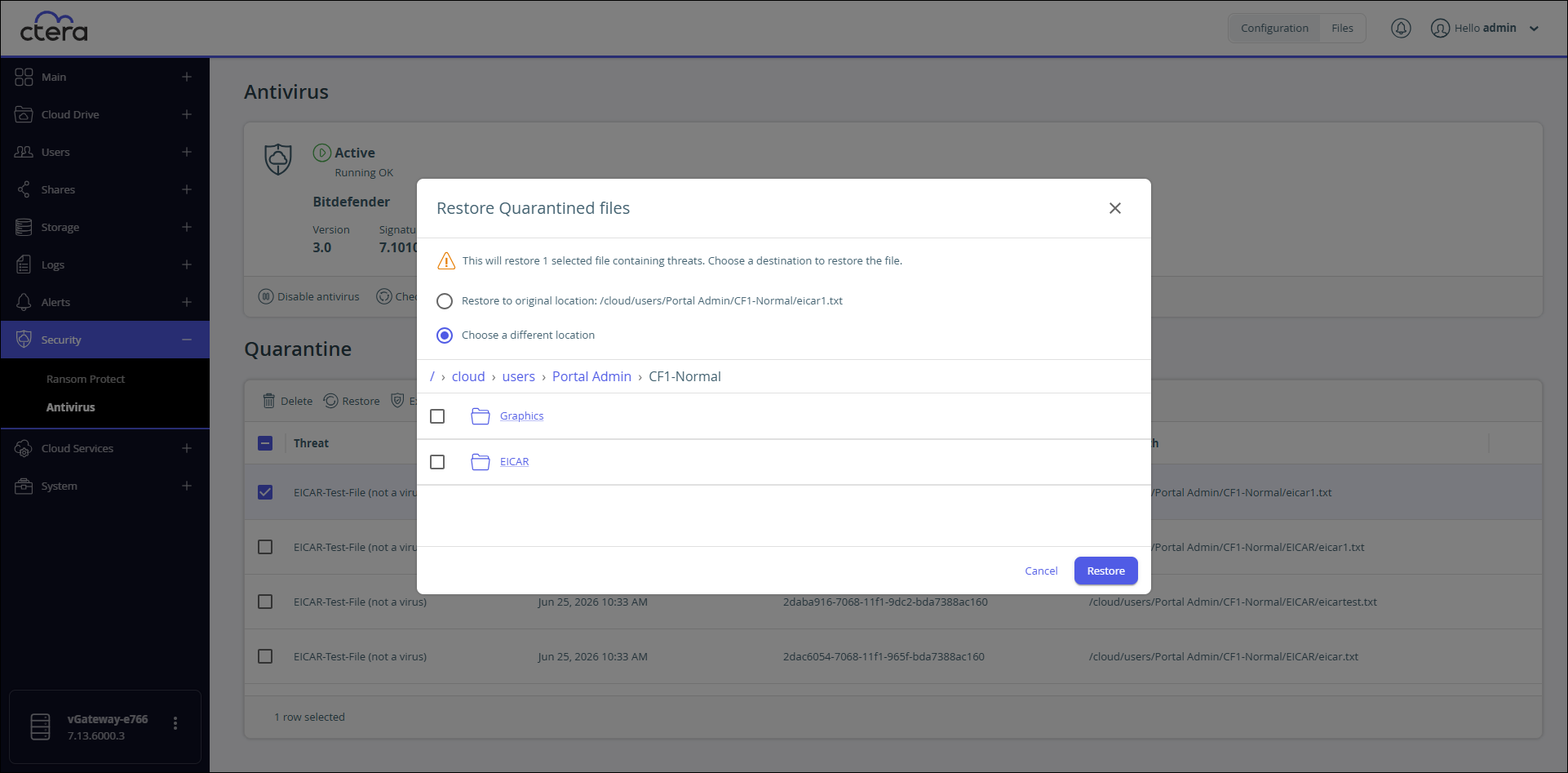1568x773 pixels.
Task: Click the Graphics folder icon
Action: pos(481,416)
